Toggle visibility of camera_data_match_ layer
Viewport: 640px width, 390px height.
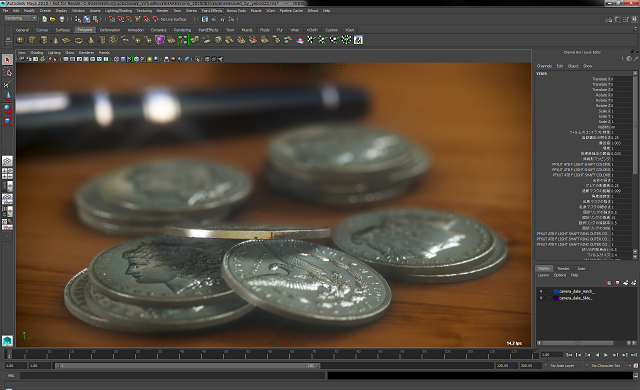(541, 291)
